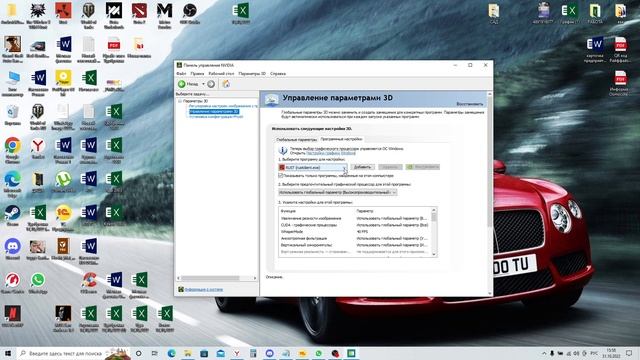Open 'Рабочий стол' menu

tap(221, 74)
